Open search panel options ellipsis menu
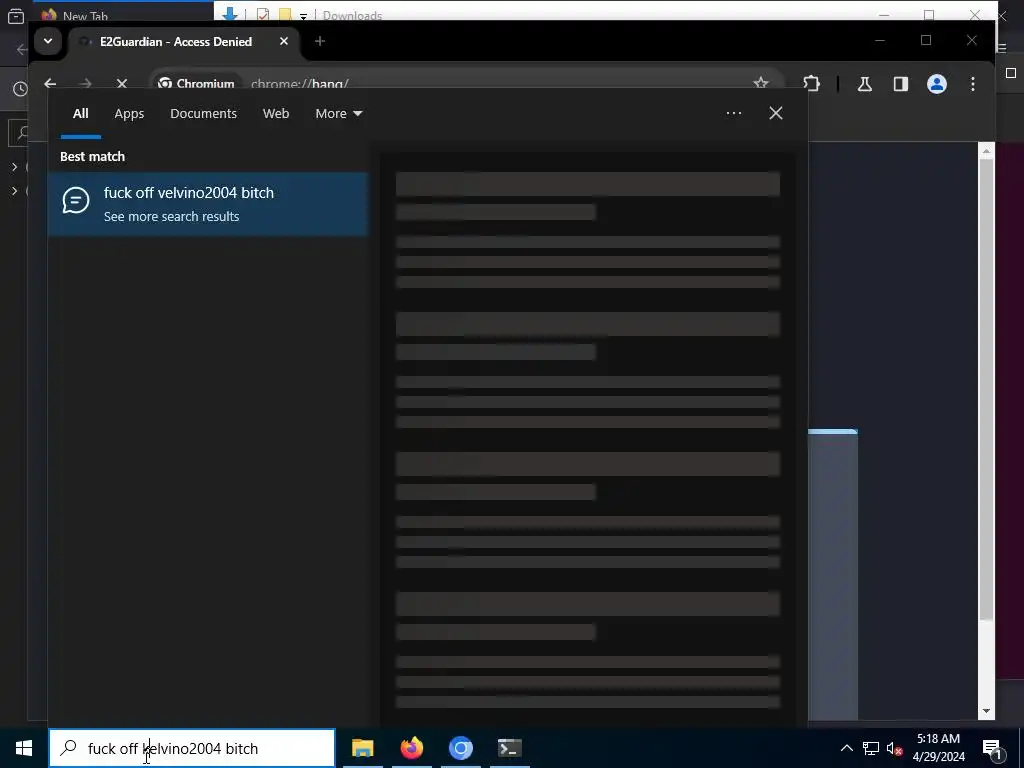This screenshot has width=1024, height=768. click(x=734, y=113)
